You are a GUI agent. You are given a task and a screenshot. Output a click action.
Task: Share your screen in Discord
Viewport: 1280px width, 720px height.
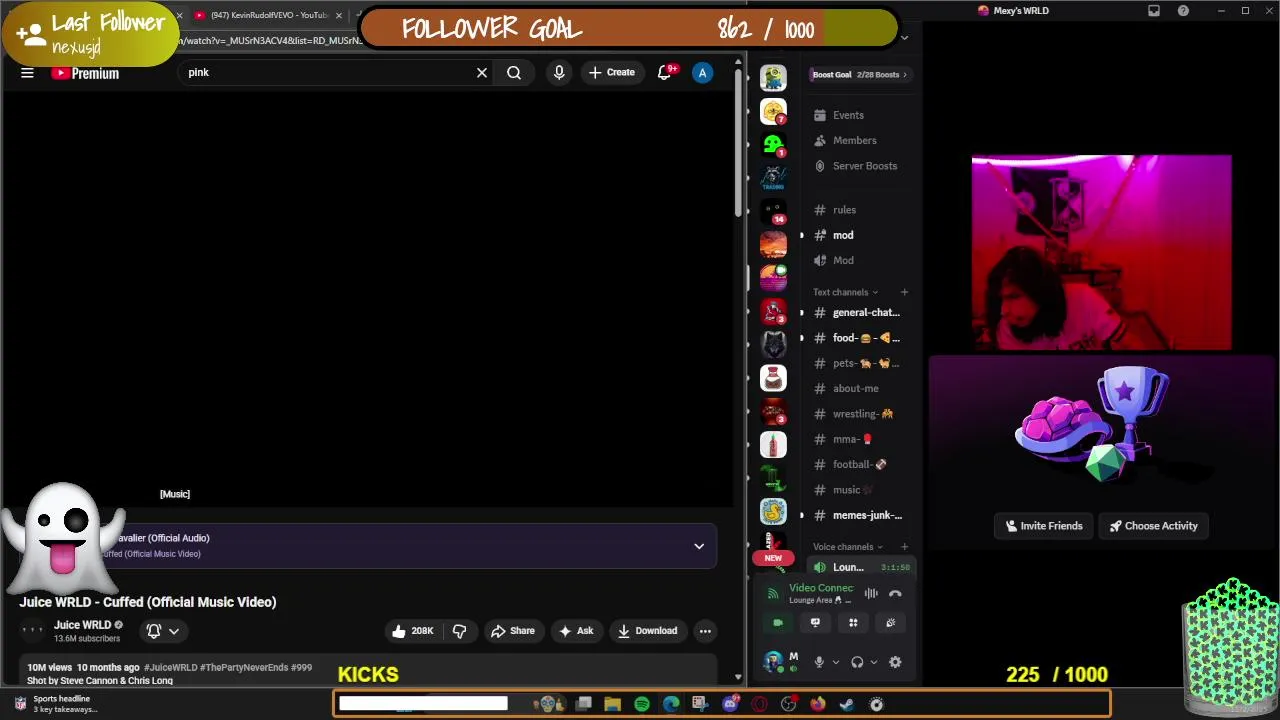coord(815,623)
